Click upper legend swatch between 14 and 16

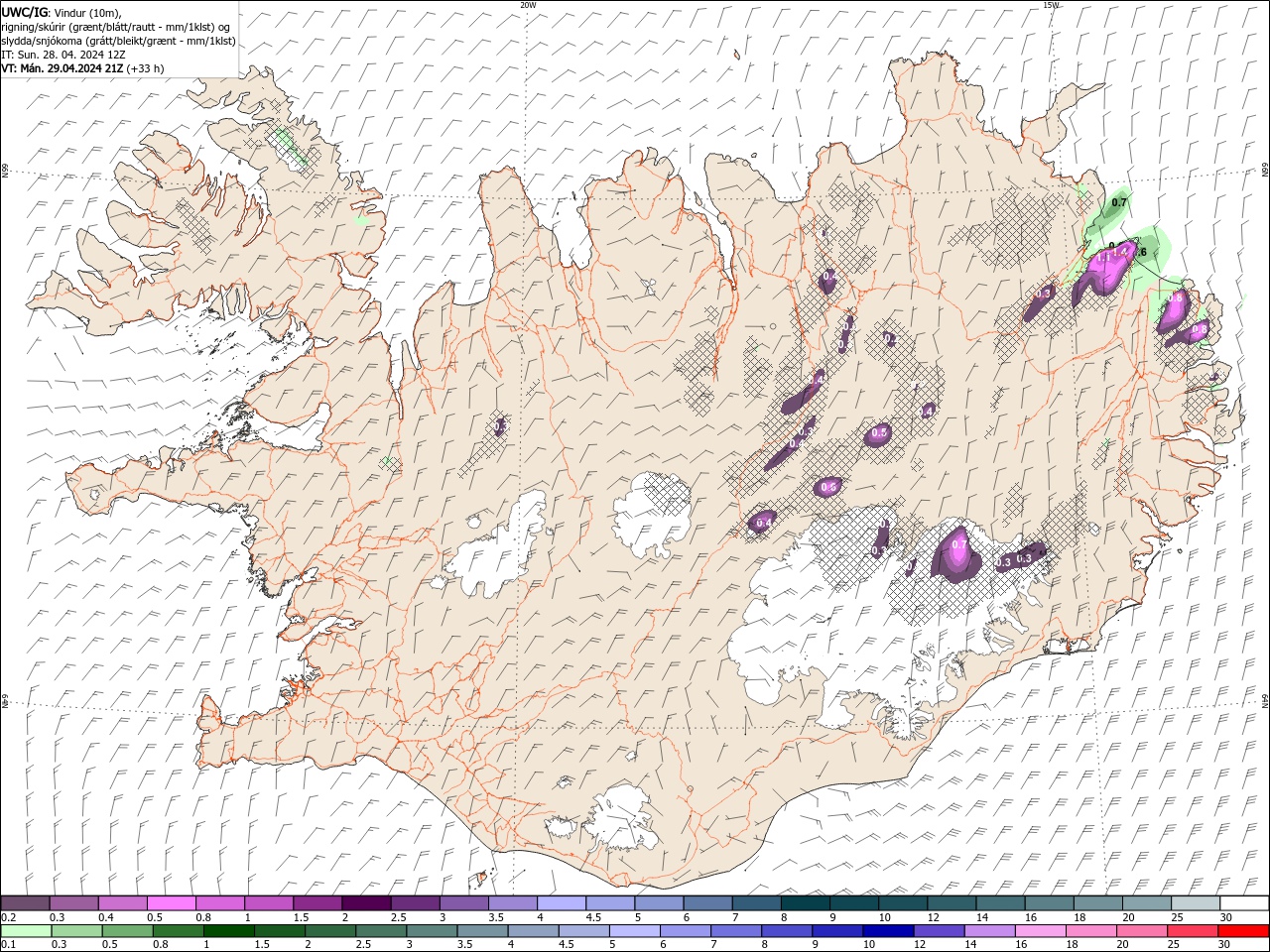(x=999, y=902)
